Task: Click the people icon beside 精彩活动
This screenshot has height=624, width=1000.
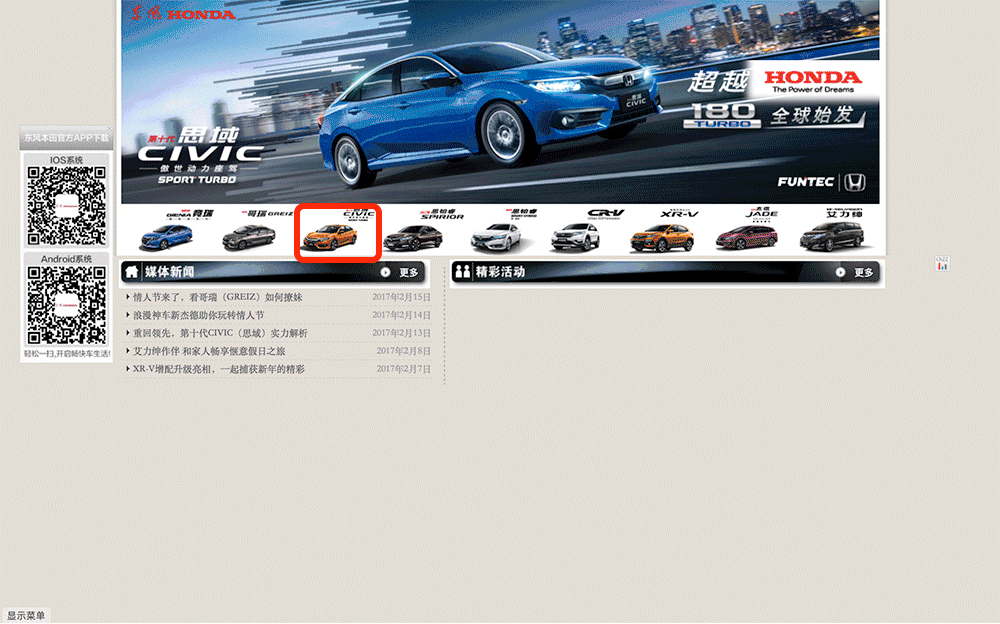Action: tap(462, 272)
